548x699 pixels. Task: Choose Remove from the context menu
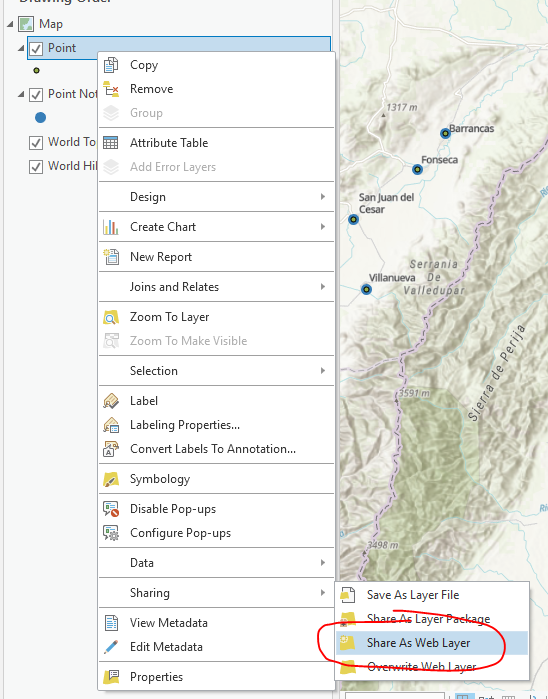tap(216, 89)
